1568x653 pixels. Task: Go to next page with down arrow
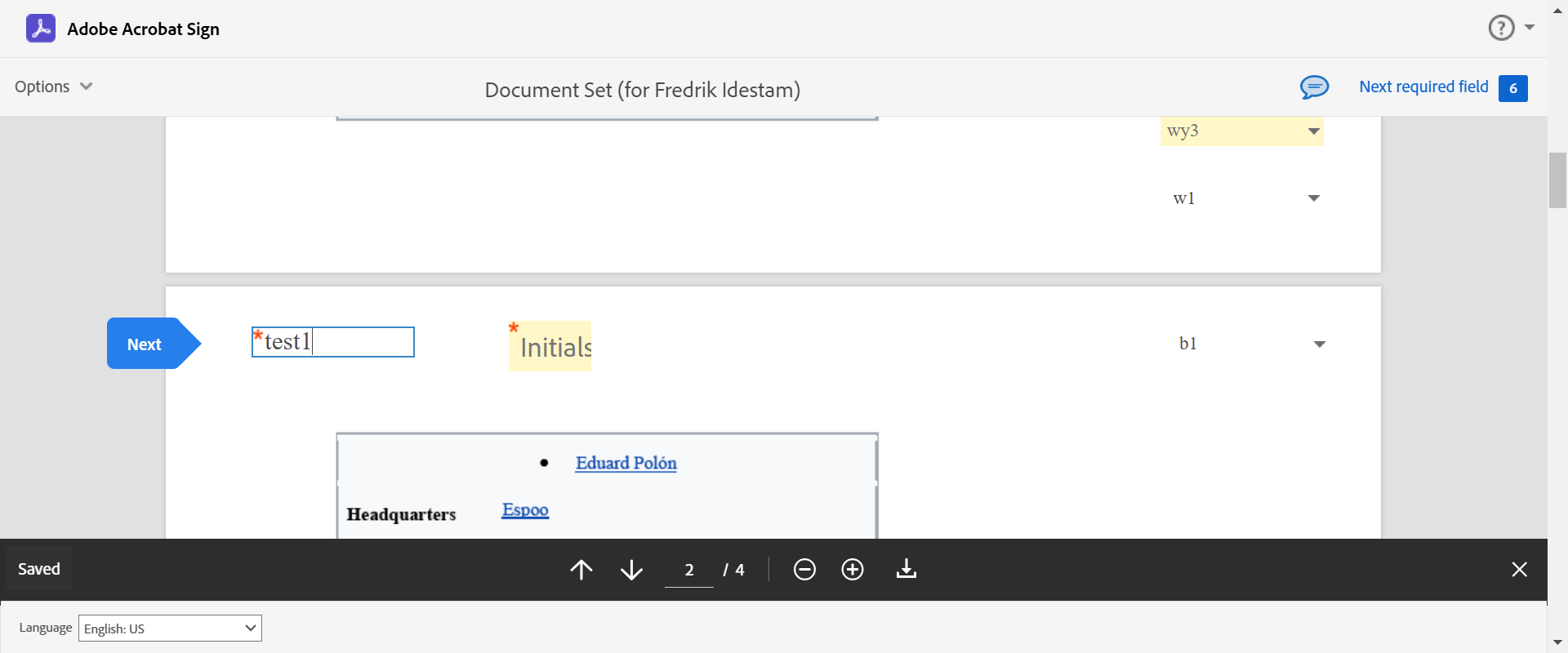pyautogui.click(x=631, y=569)
